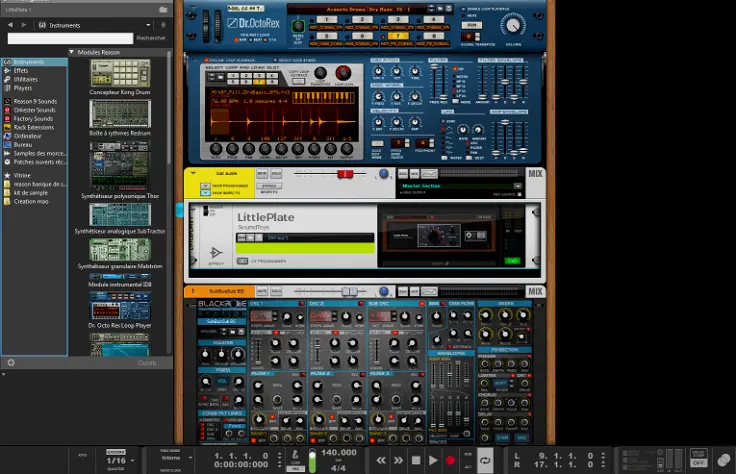
Task: Open the Kong Drum Designer device thumbnail
Action: [120, 73]
